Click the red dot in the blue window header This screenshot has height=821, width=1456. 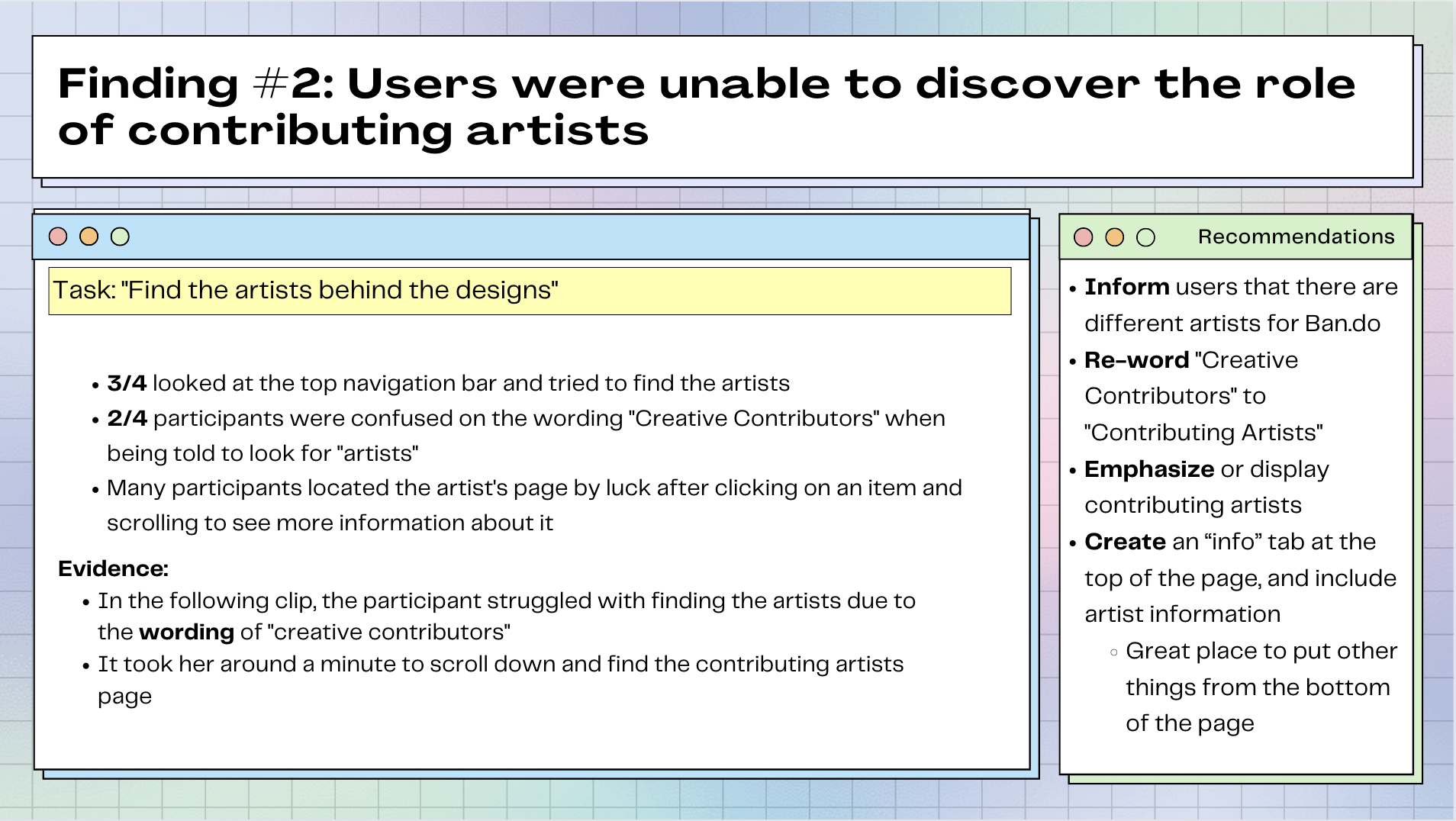click(x=58, y=237)
